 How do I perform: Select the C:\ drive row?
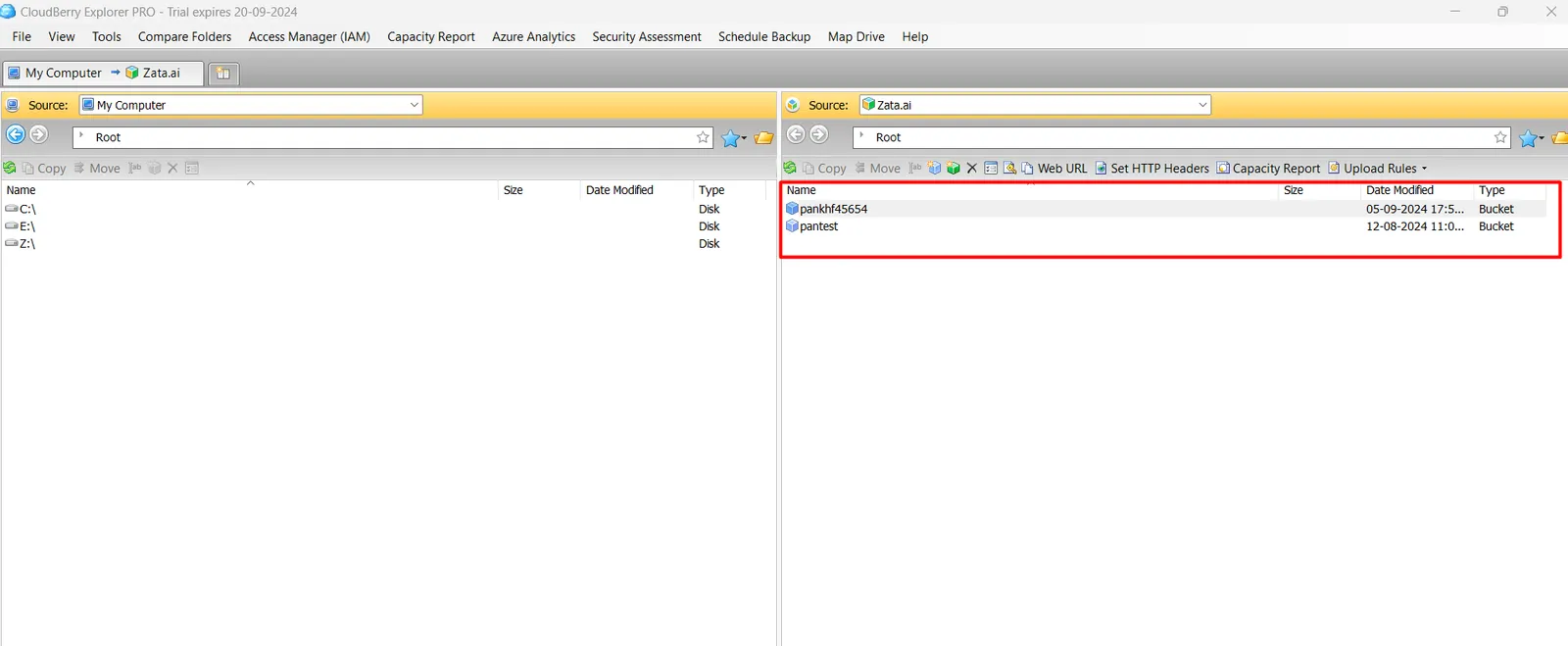(385, 209)
